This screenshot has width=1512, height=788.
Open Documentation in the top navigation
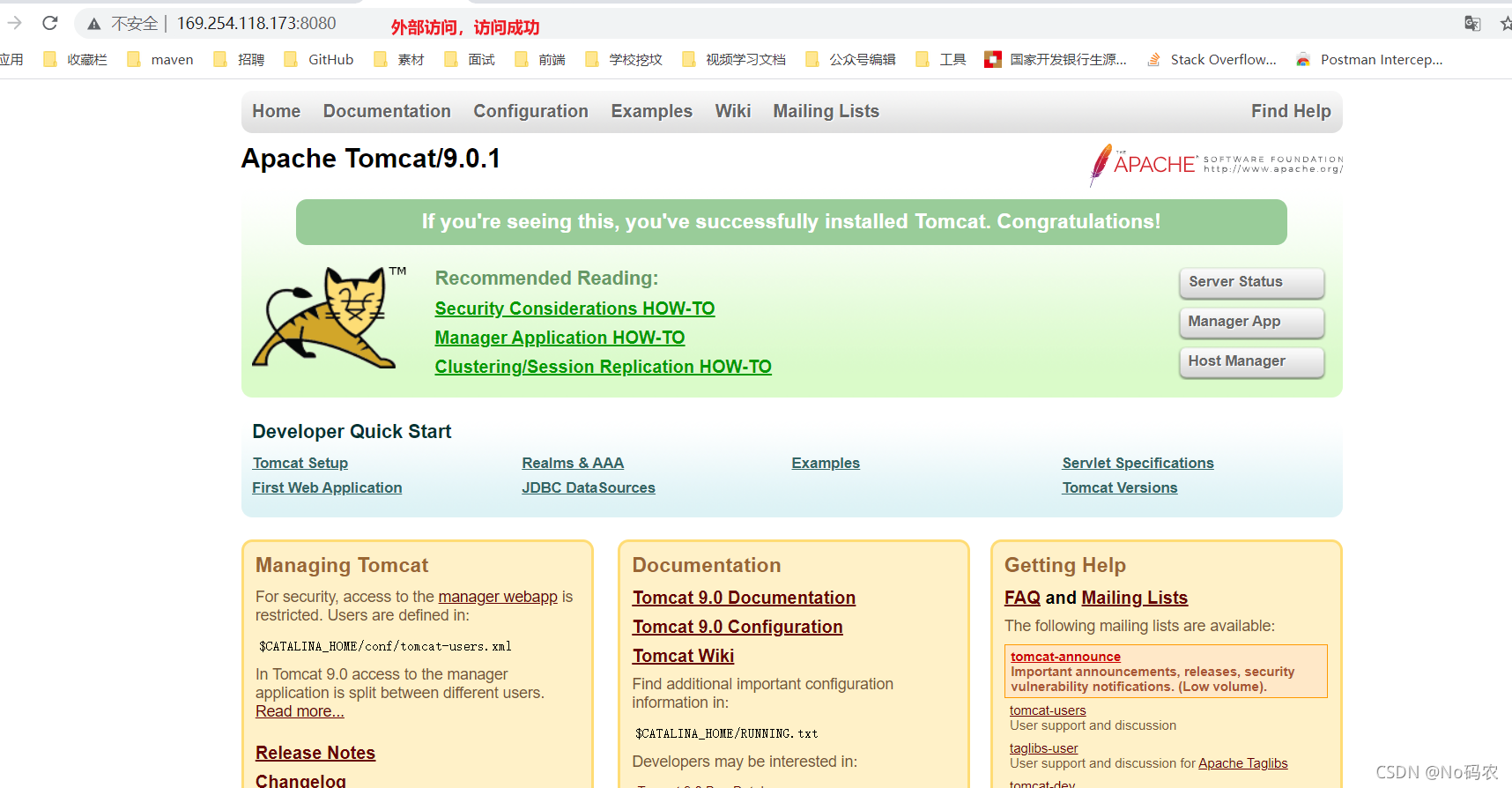click(x=387, y=111)
